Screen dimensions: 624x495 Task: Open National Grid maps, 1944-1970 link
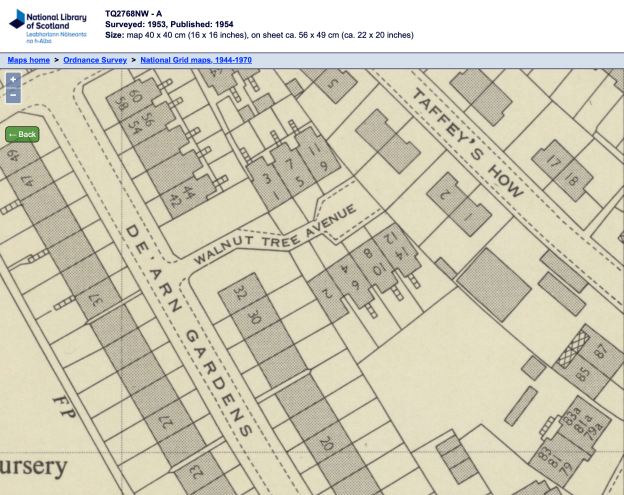(195, 60)
